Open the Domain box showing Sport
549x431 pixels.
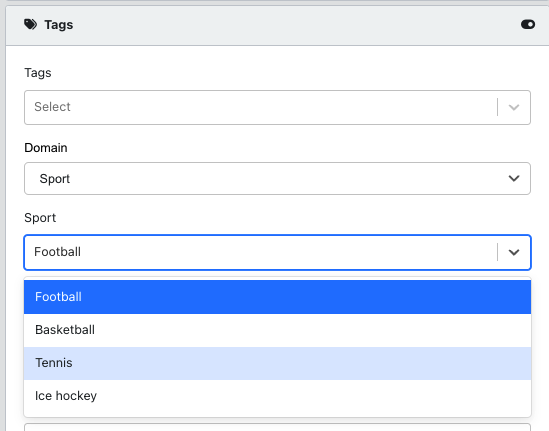pyautogui.click(x=277, y=179)
